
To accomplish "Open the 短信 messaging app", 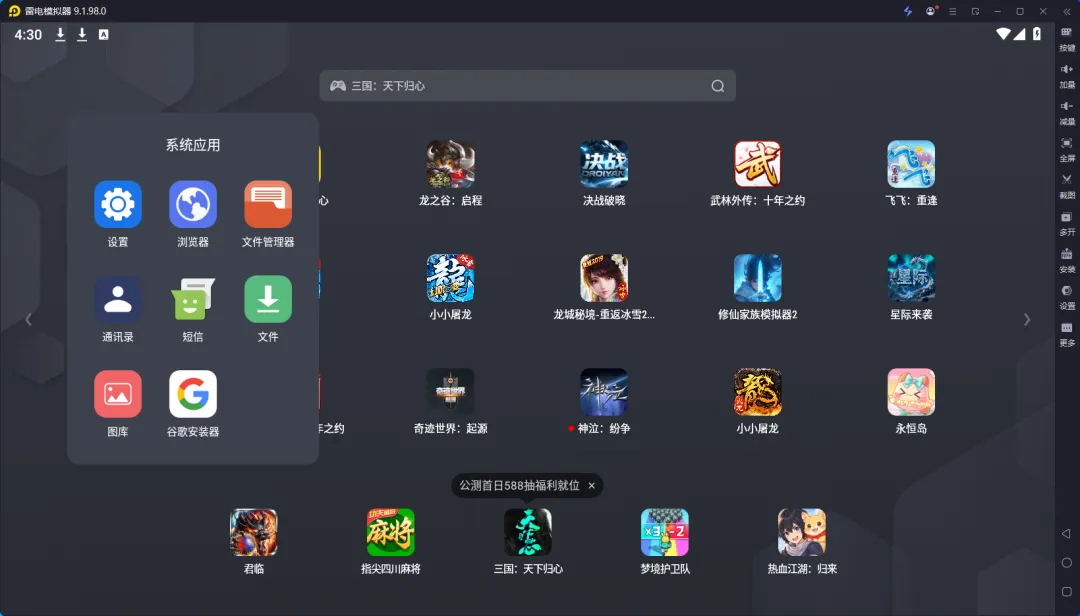I will tap(193, 299).
